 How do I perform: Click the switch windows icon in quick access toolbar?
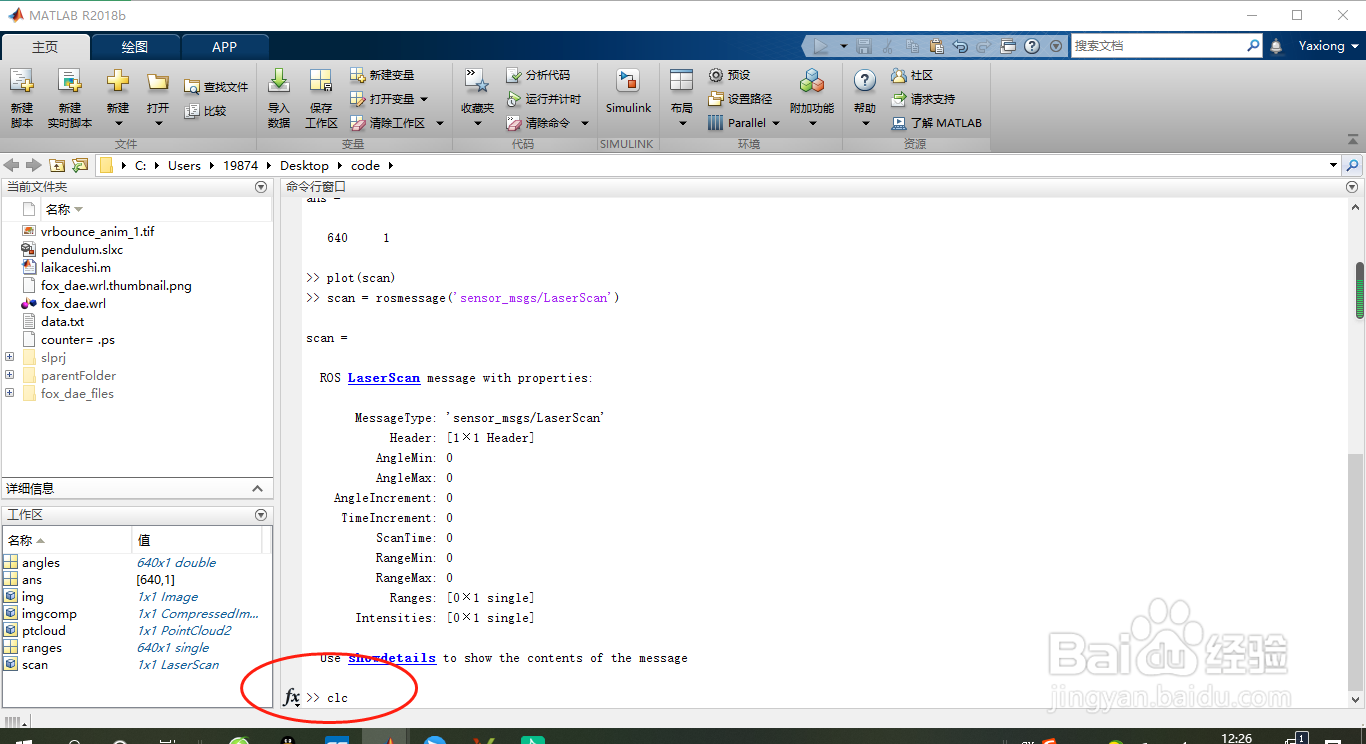[x=1008, y=46]
